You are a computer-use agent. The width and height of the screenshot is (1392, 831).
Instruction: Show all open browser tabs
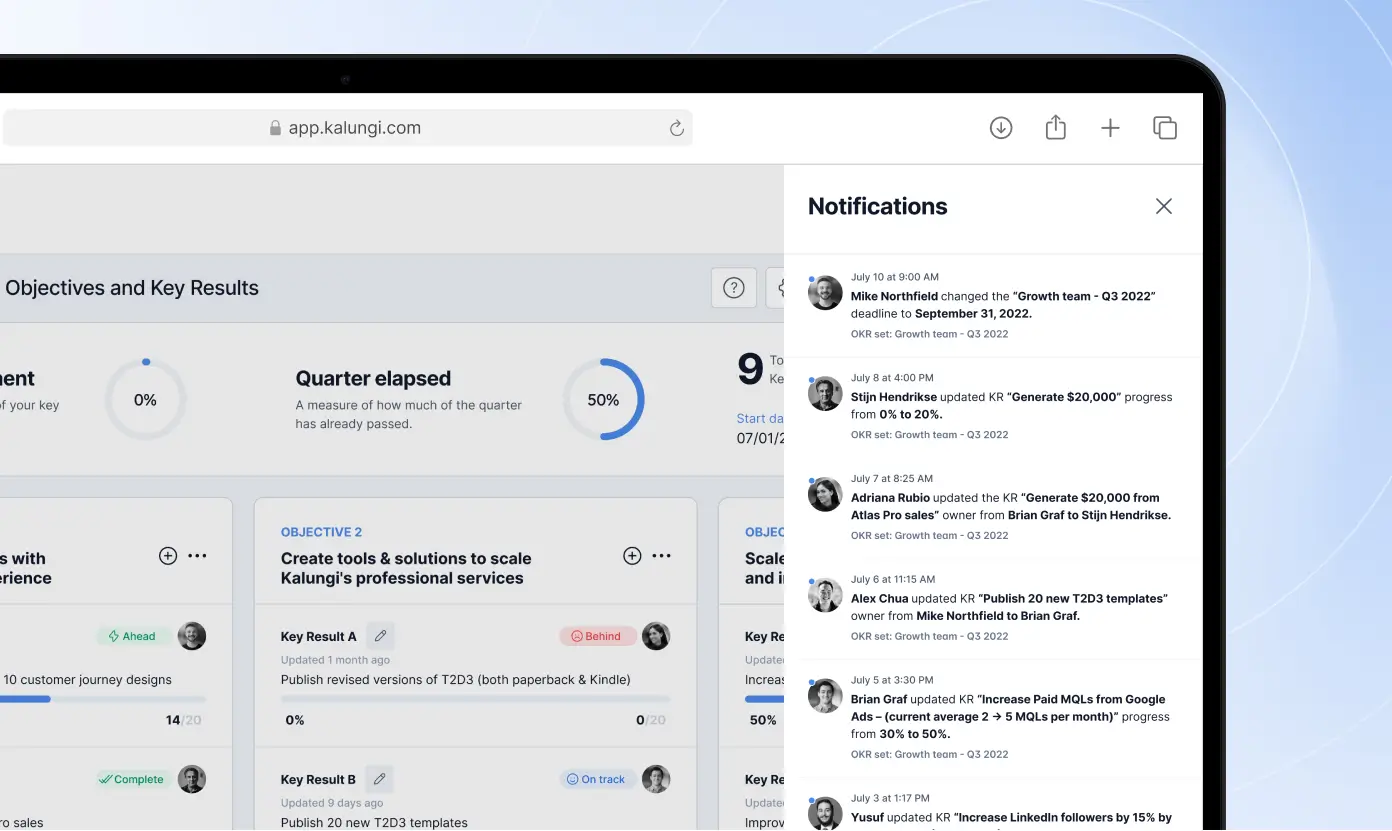tap(1164, 127)
